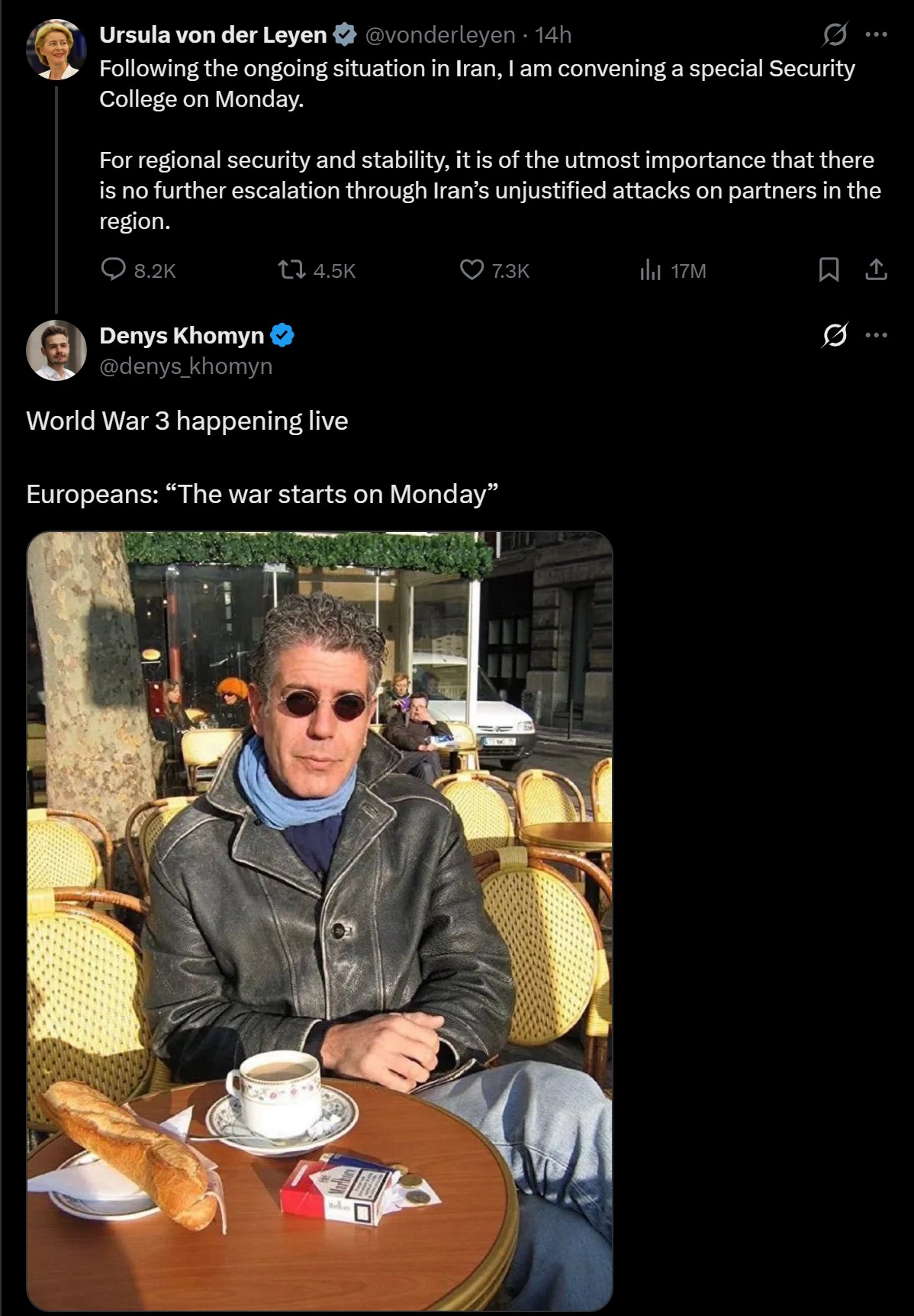
Task: Bookmark Ursula von der Leyen's post
Action: (x=829, y=269)
